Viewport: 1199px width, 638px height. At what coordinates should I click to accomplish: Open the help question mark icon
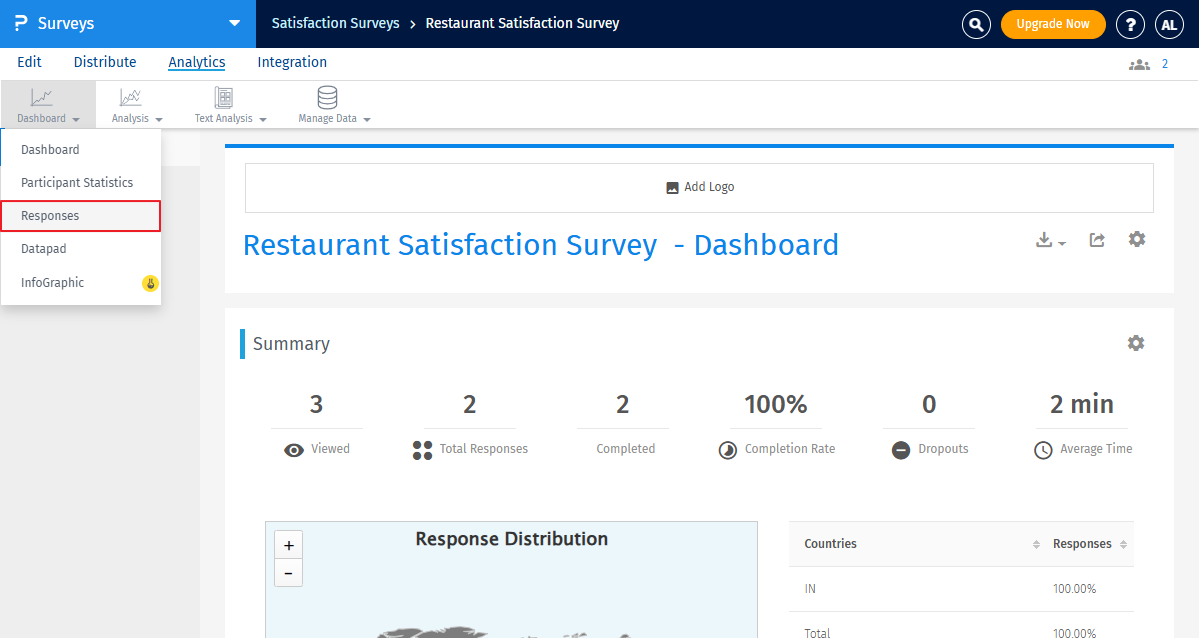point(1130,24)
